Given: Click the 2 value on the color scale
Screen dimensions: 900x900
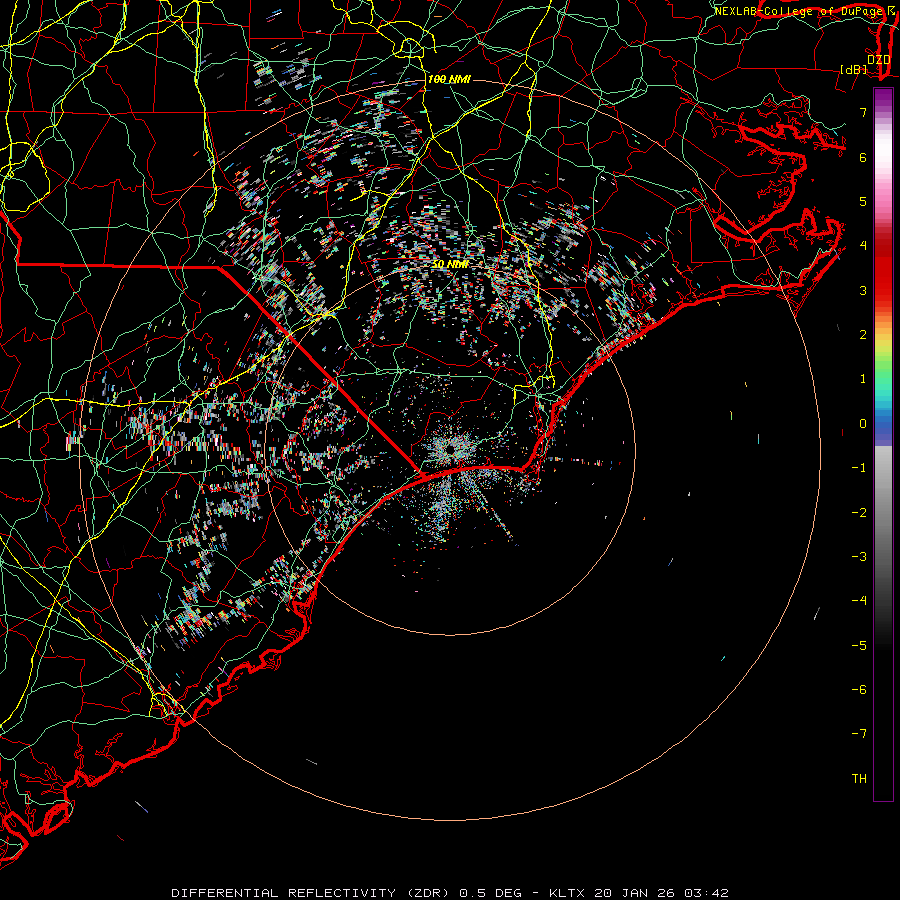Looking at the screenshot, I should pos(863,335).
